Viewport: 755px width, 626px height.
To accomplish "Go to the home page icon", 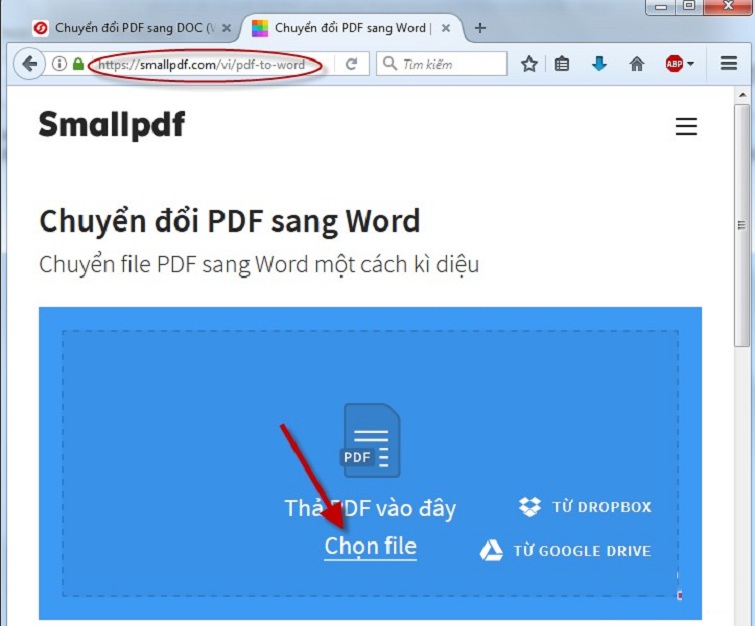I will click(x=636, y=64).
